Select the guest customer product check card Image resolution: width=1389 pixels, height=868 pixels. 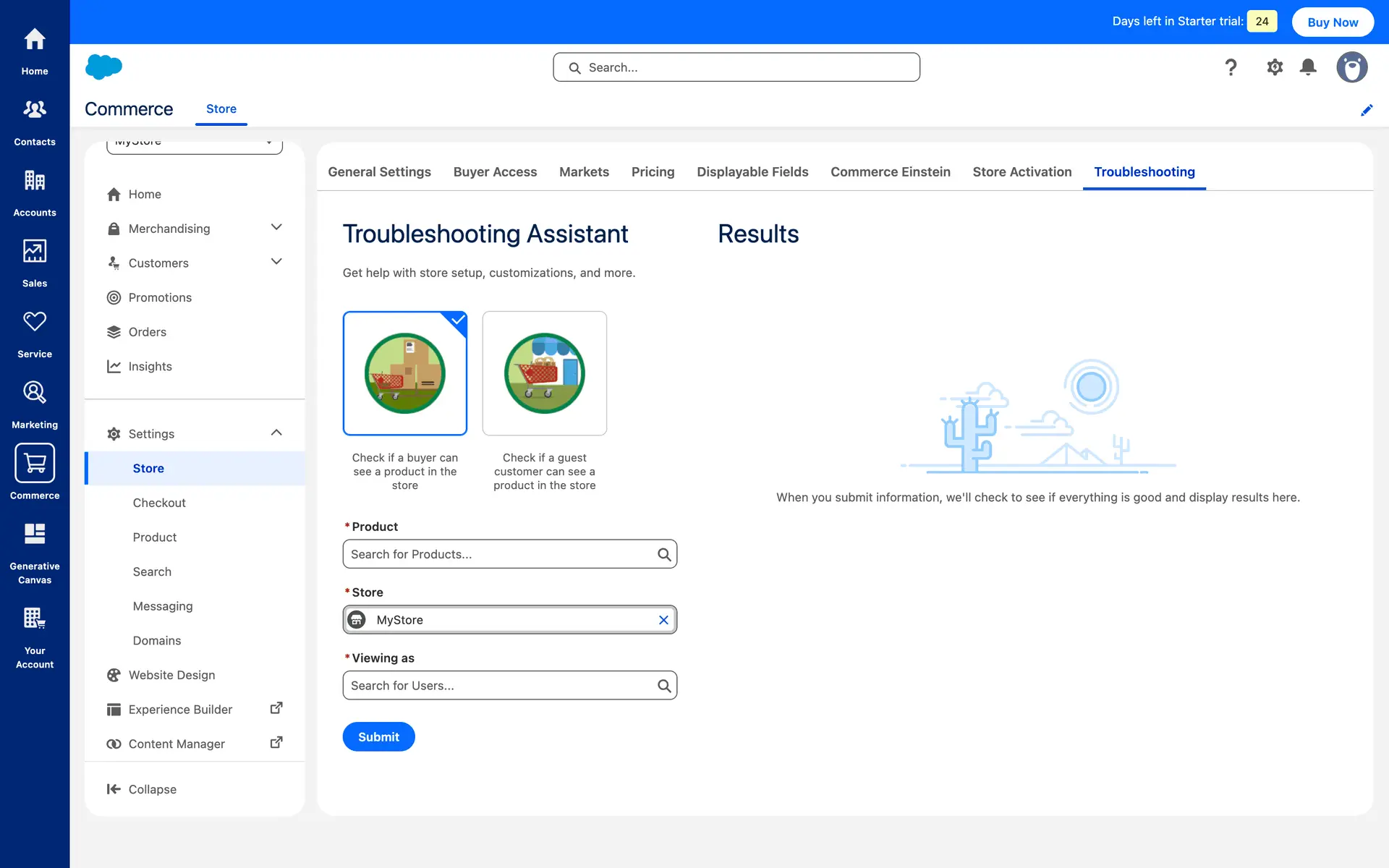[x=544, y=373]
